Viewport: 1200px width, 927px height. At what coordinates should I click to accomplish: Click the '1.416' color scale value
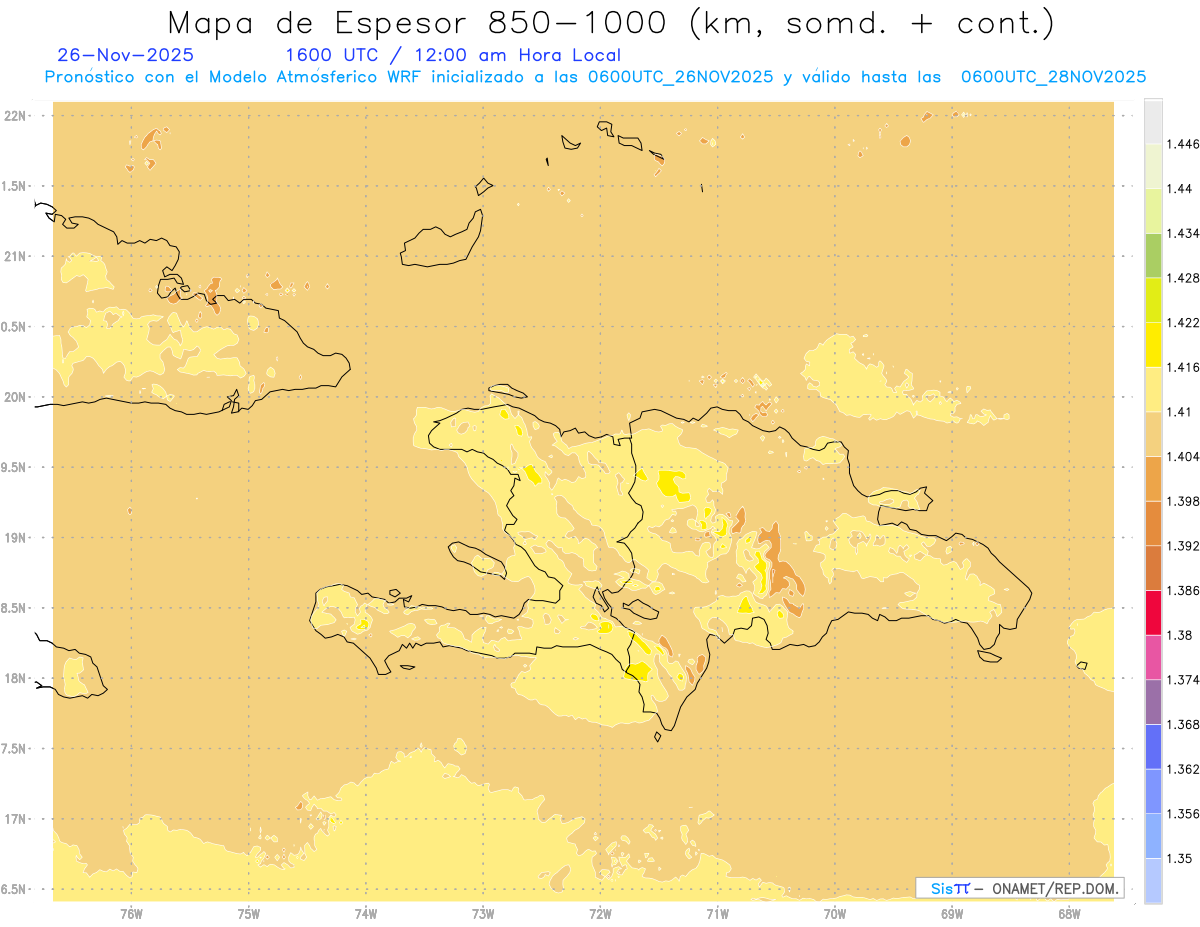pos(1183,367)
